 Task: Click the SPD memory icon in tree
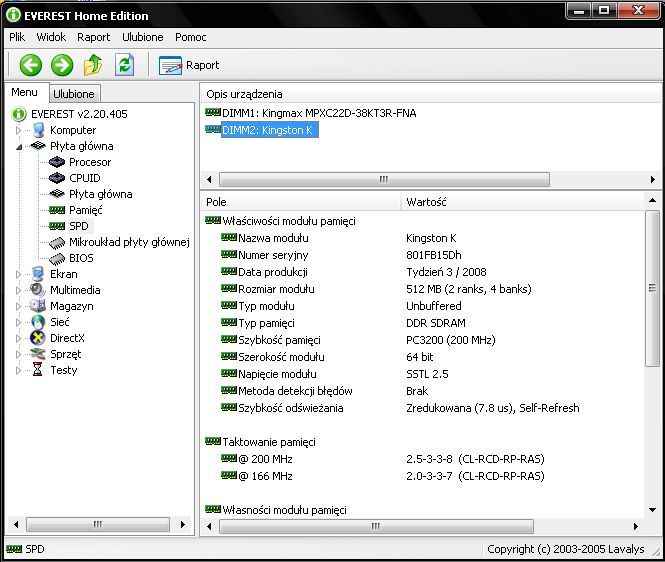point(57,226)
